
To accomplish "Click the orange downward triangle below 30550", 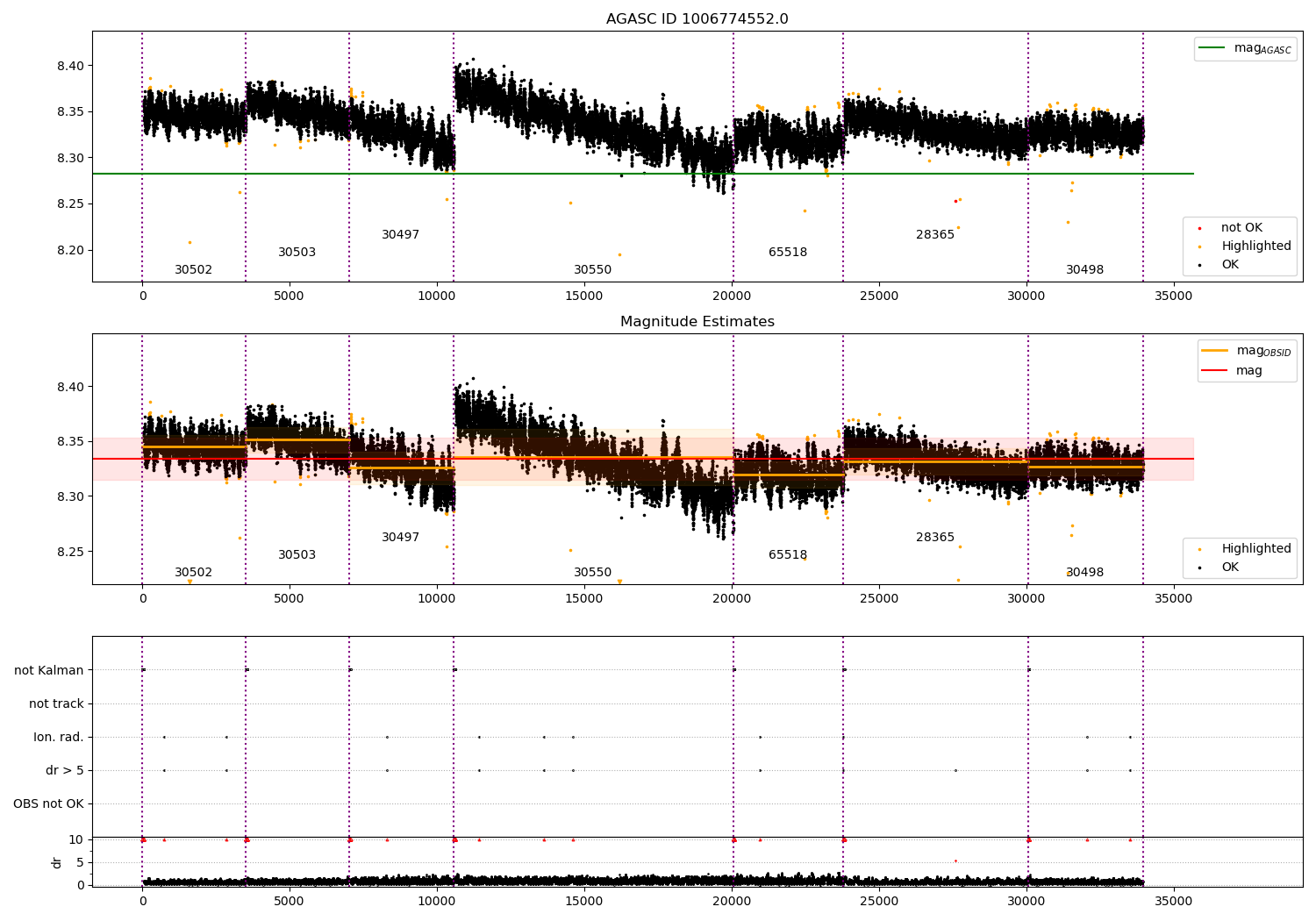I will (x=619, y=582).
